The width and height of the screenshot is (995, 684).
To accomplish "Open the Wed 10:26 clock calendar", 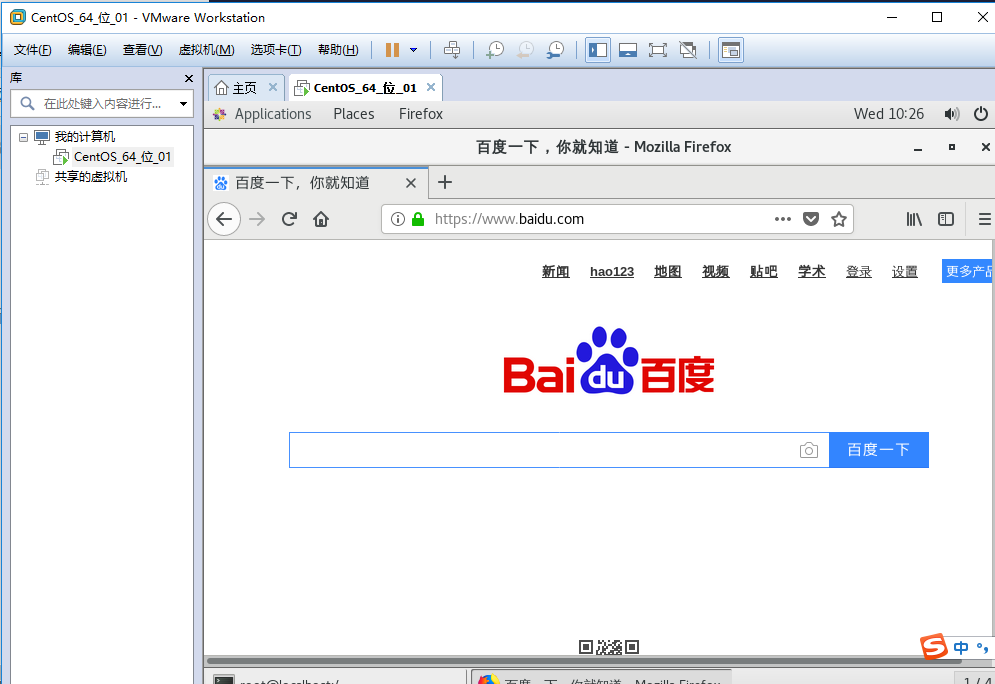I will tap(888, 114).
